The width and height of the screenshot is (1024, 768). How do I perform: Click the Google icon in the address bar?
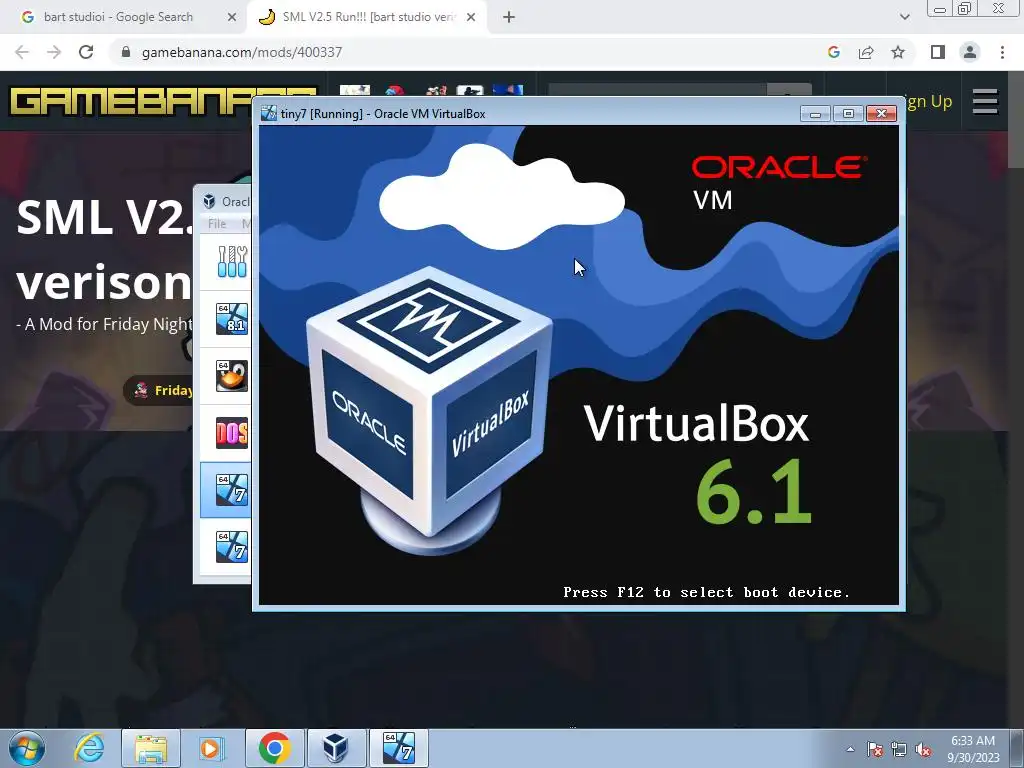(x=834, y=52)
